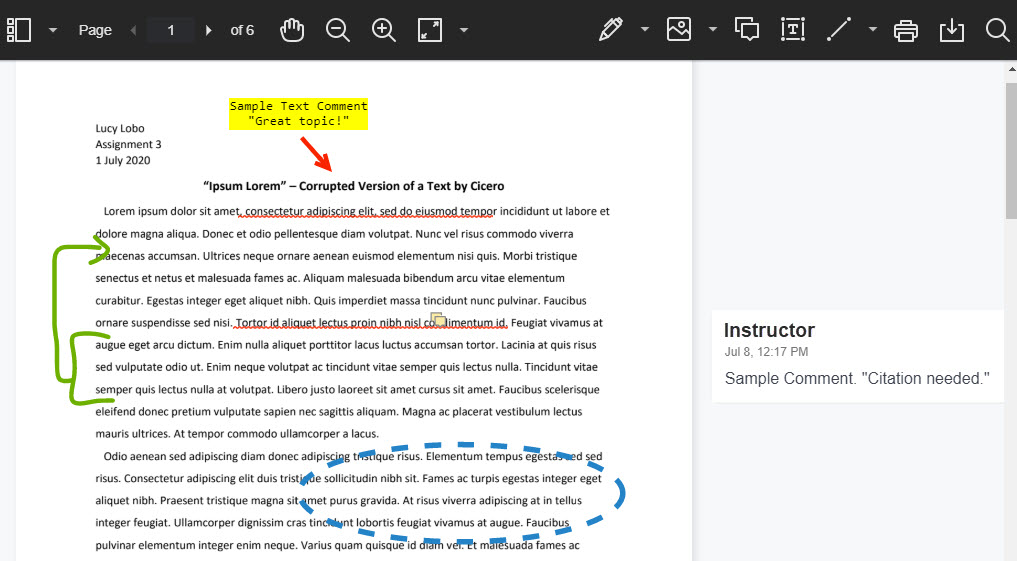This screenshot has height=561, width=1017.
Task: Select the line drawing tool
Action: (839, 30)
